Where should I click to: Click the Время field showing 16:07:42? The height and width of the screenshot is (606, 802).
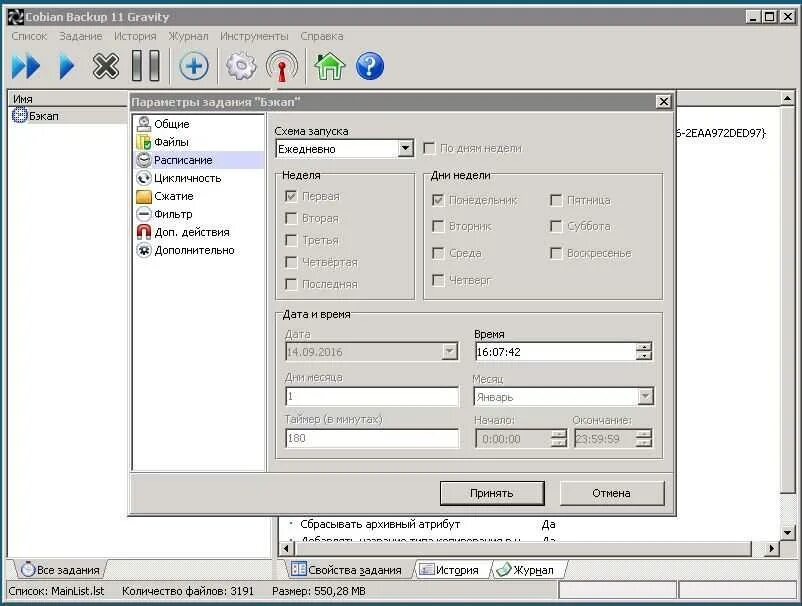click(556, 352)
